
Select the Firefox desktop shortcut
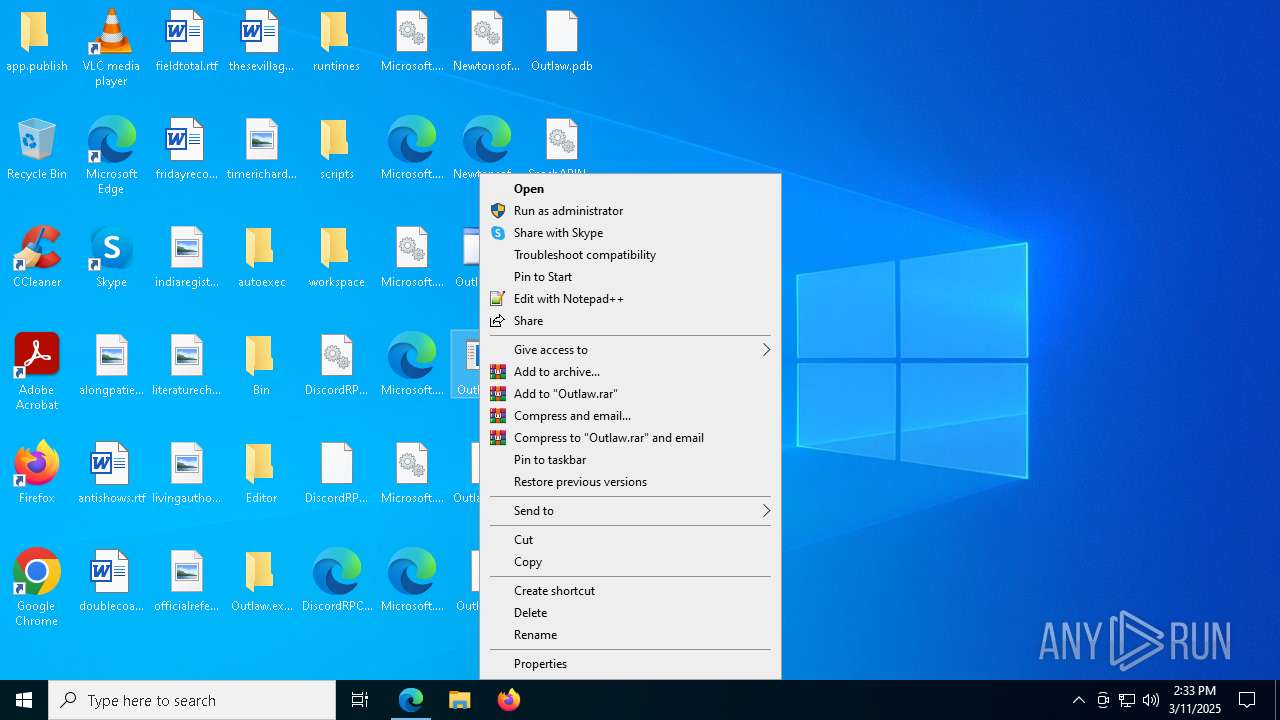(x=36, y=464)
